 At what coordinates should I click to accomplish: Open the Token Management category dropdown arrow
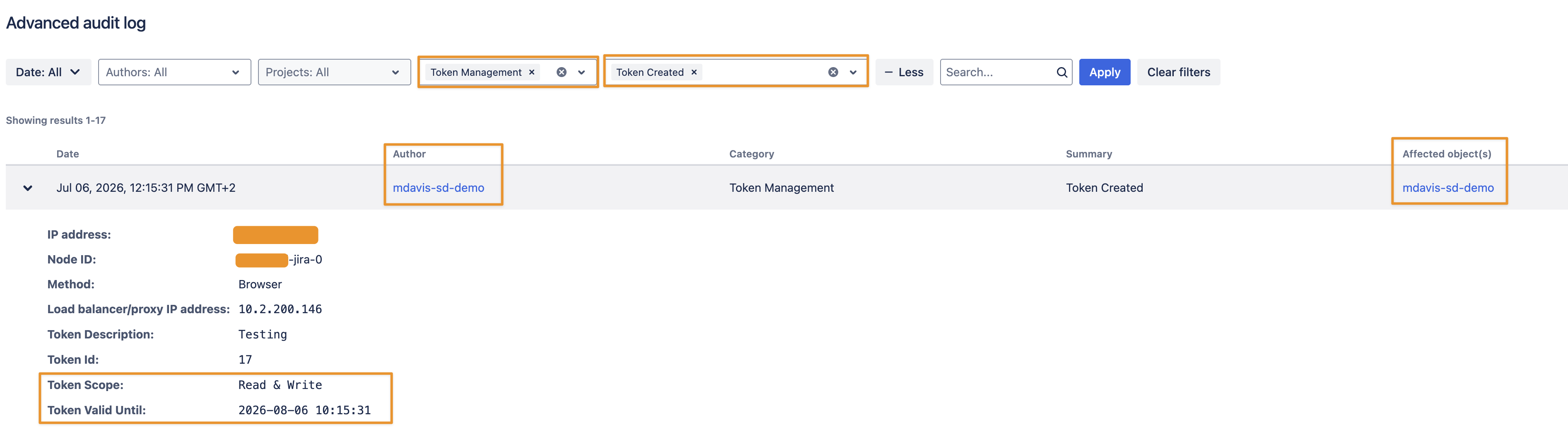click(581, 72)
